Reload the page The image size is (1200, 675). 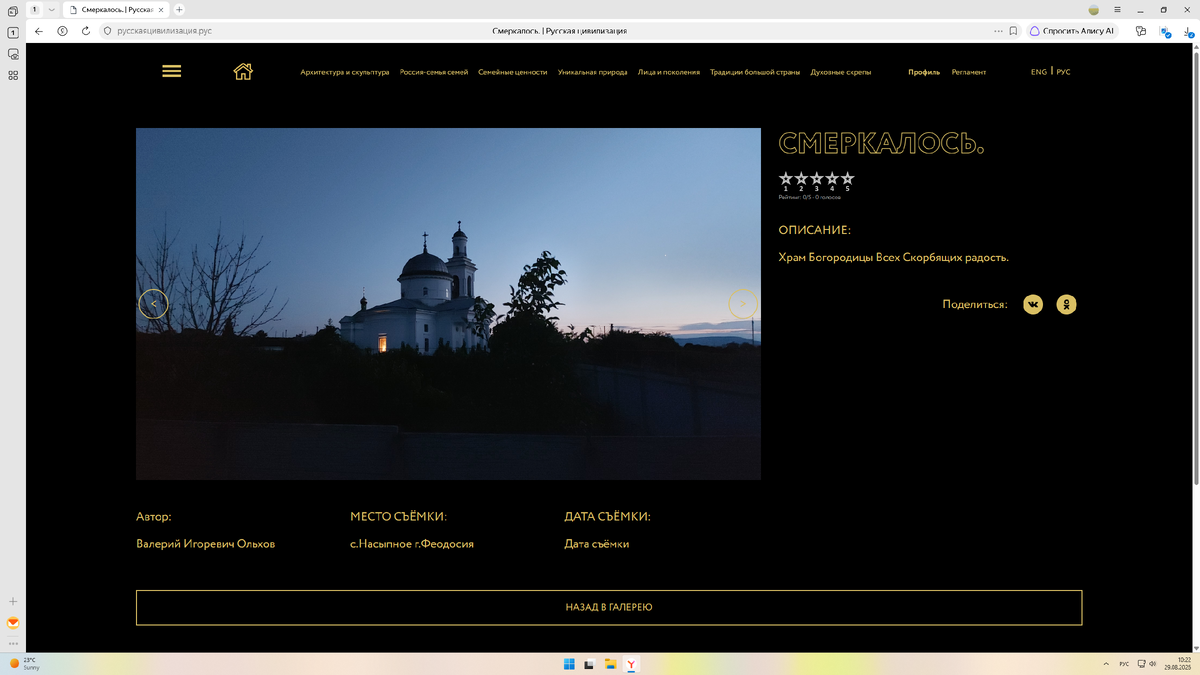pos(86,31)
